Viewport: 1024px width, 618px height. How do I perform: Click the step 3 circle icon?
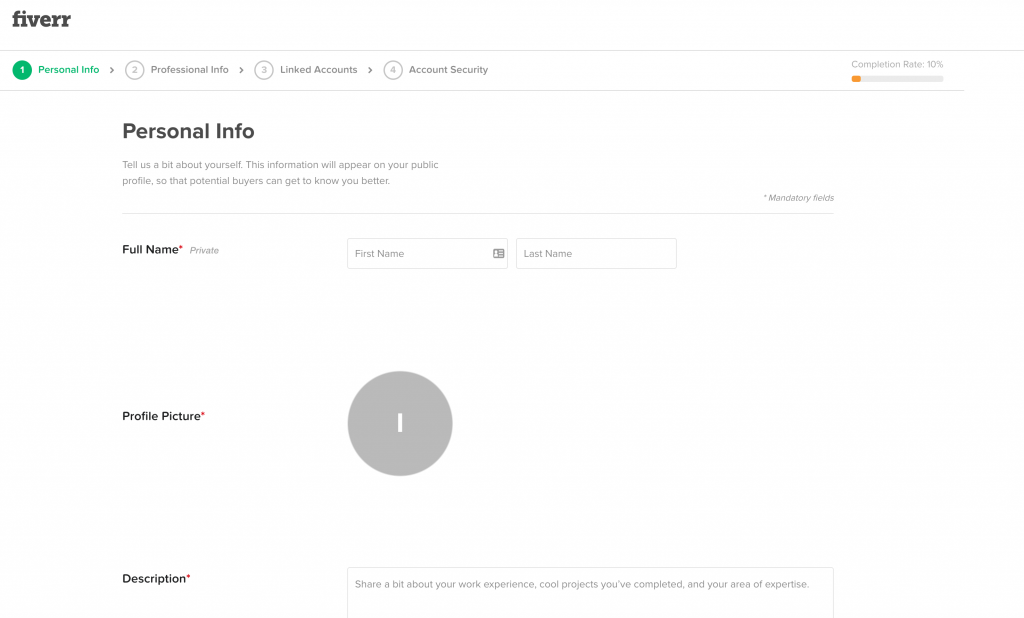tap(264, 69)
